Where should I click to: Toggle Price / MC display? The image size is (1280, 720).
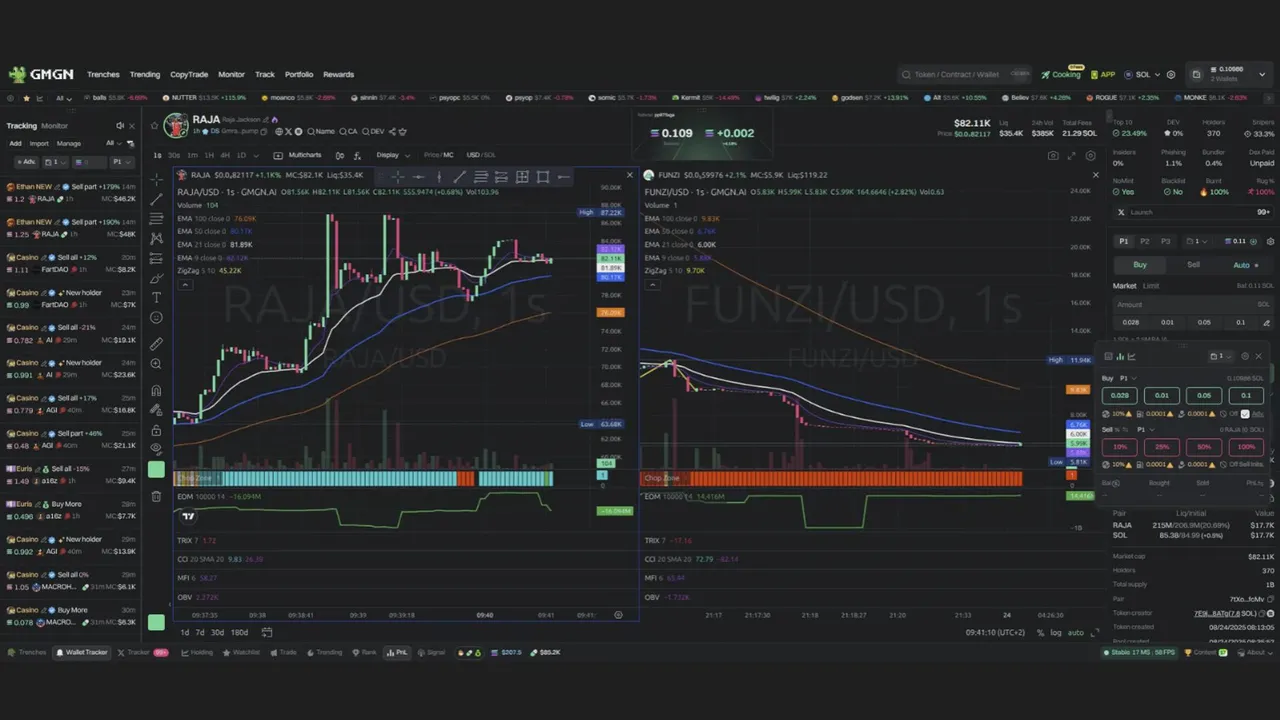click(x=438, y=155)
